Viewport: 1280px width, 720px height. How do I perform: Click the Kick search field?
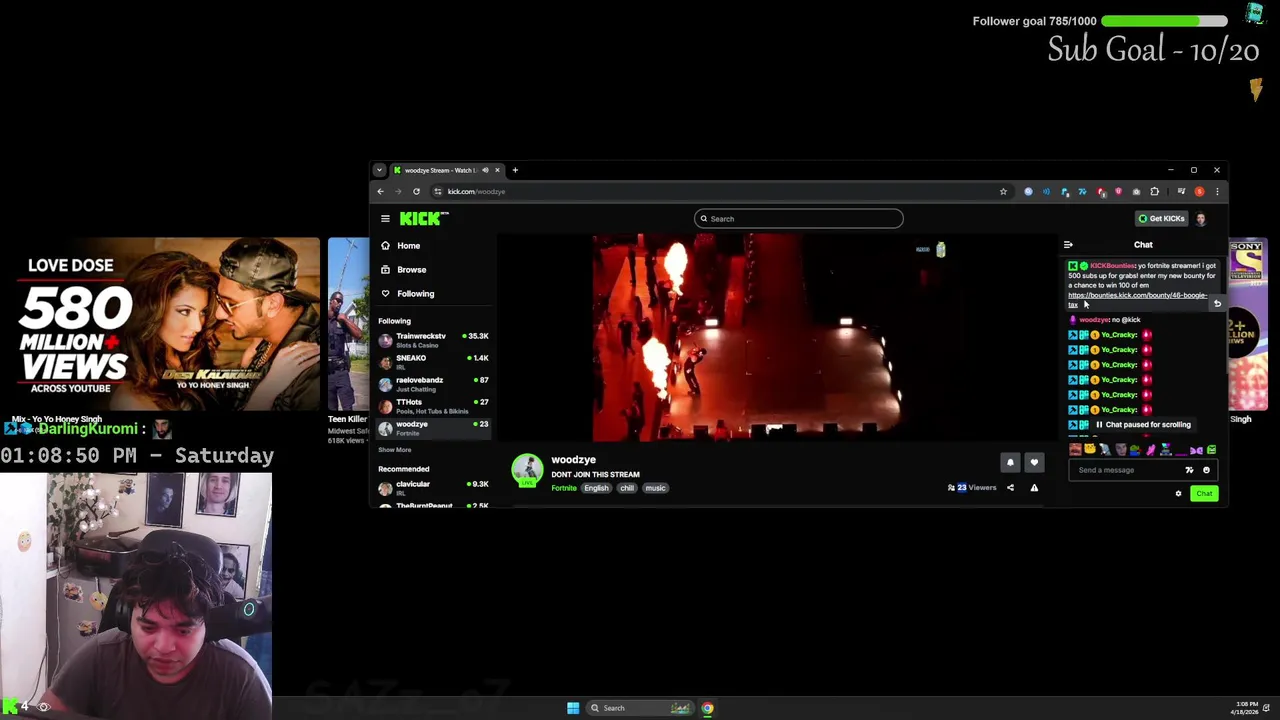[x=799, y=219]
